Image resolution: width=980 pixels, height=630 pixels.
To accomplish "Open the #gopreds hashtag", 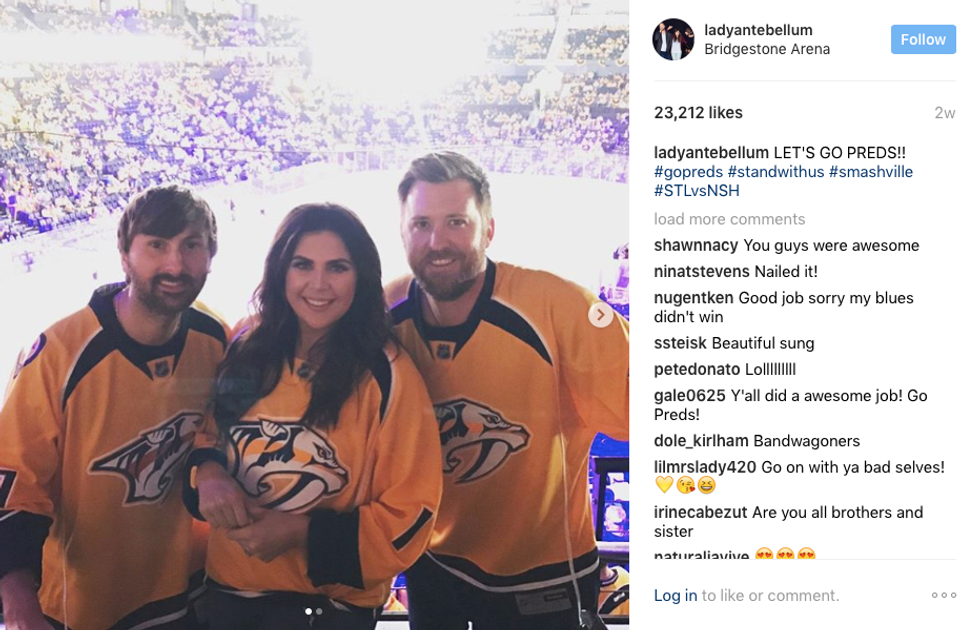I will pos(688,172).
